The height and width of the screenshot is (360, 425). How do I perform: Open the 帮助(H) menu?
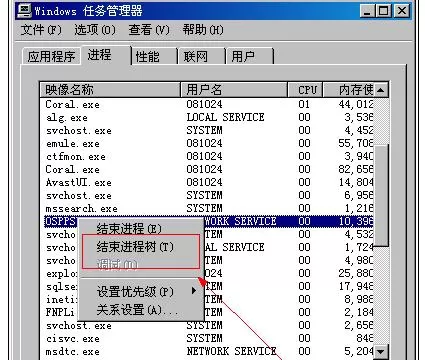point(203,30)
